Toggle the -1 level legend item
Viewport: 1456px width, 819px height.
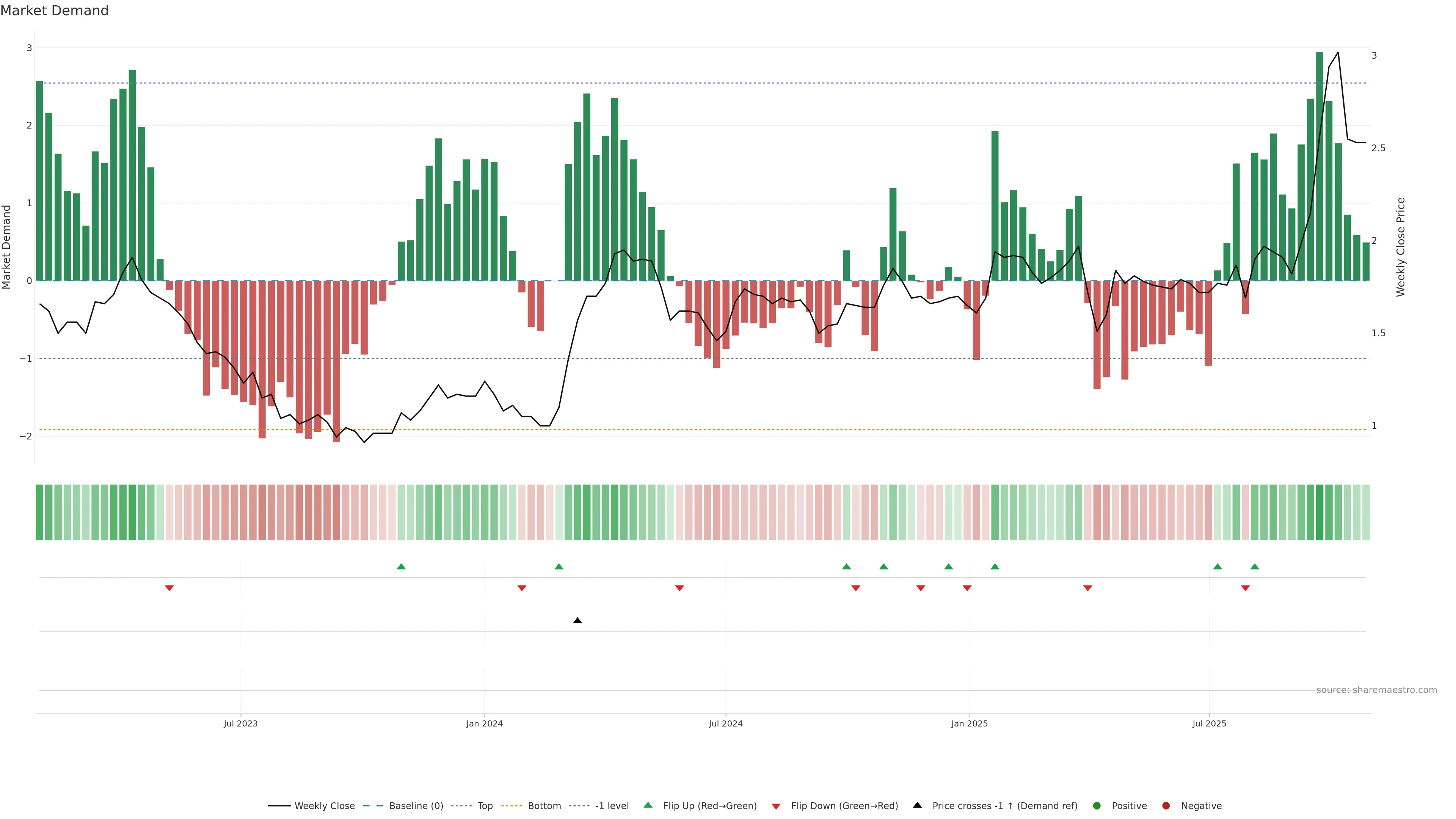tap(612, 806)
